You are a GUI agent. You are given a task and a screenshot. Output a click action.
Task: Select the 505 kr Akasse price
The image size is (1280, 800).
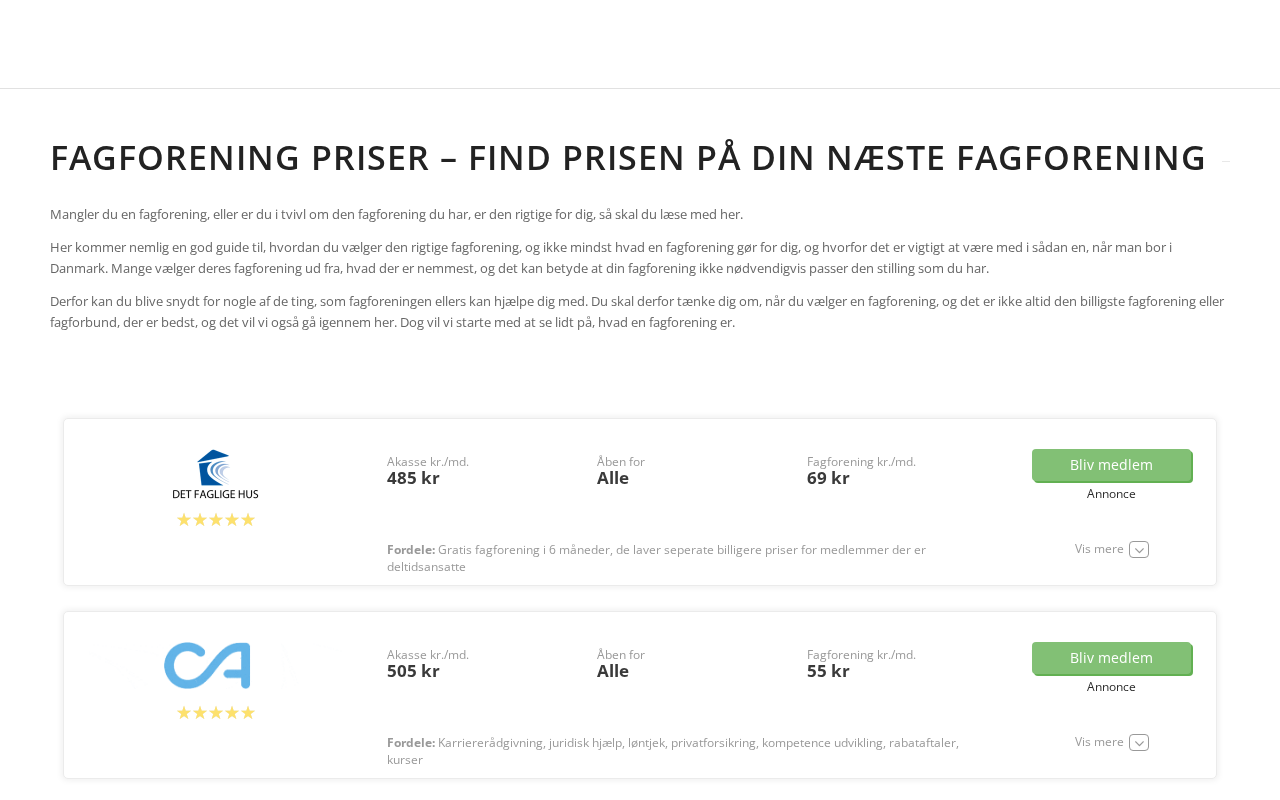tap(413, 671)
